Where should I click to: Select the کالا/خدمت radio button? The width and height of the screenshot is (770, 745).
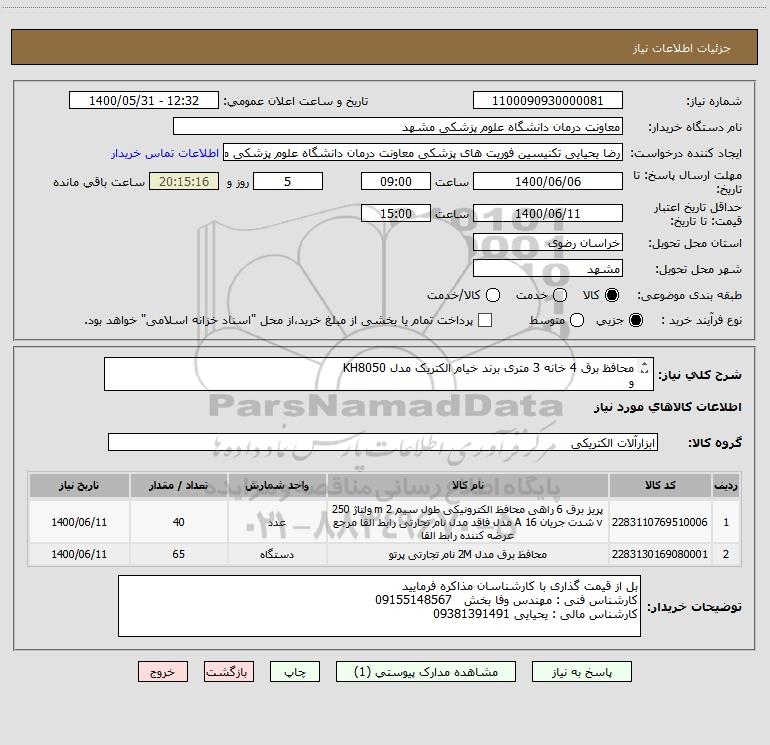[493, 295]
